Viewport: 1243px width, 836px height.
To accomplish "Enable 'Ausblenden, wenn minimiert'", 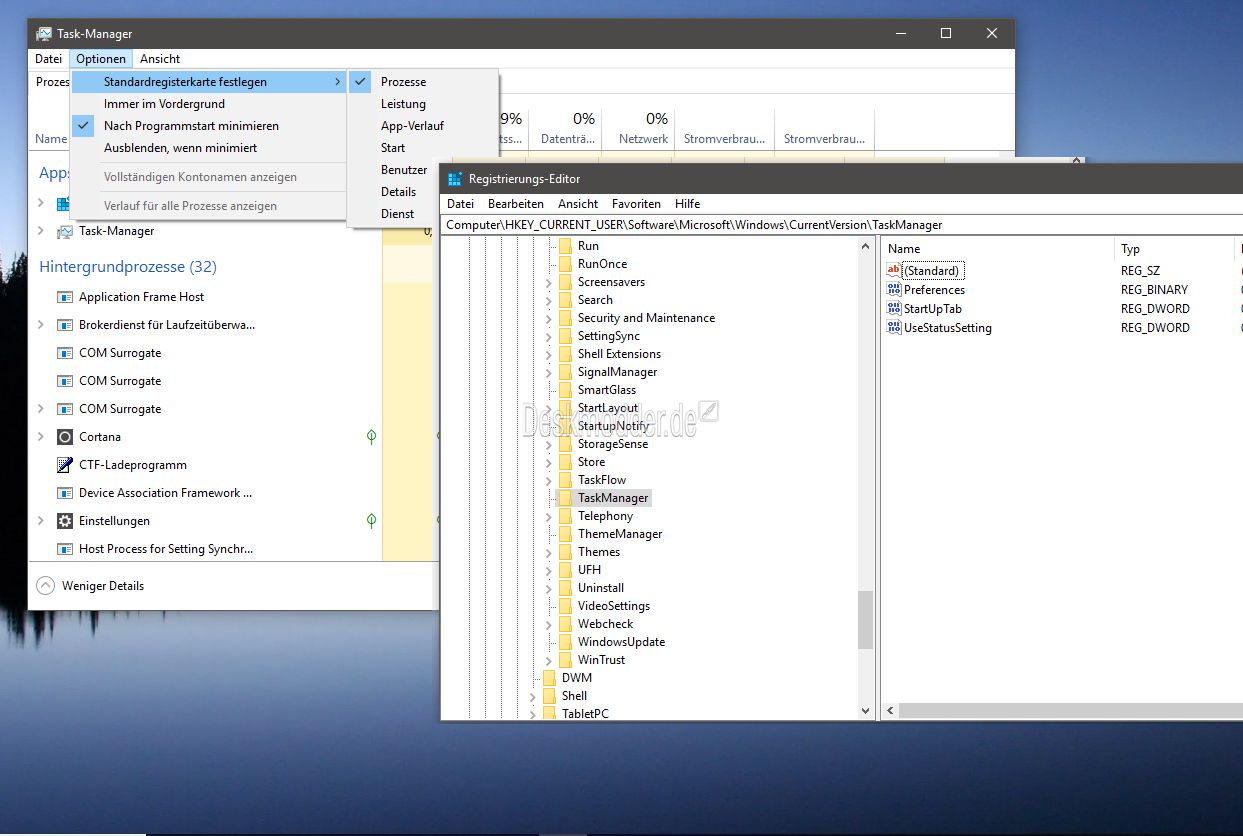I will [x=208, y=148].
